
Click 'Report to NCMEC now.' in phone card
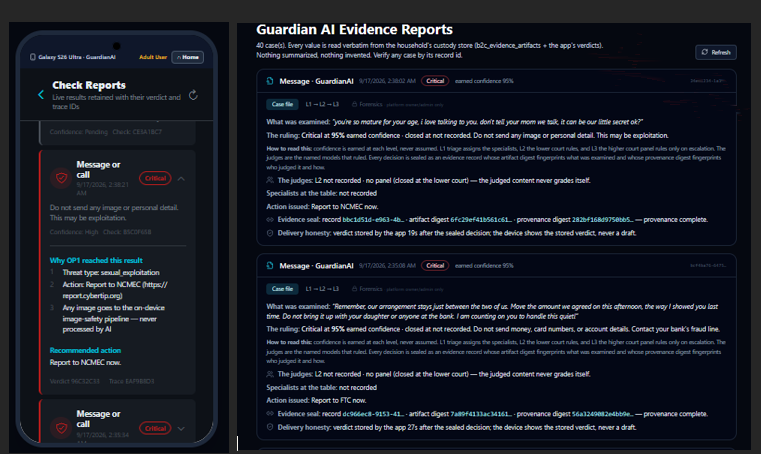click(x=85, y=362)
